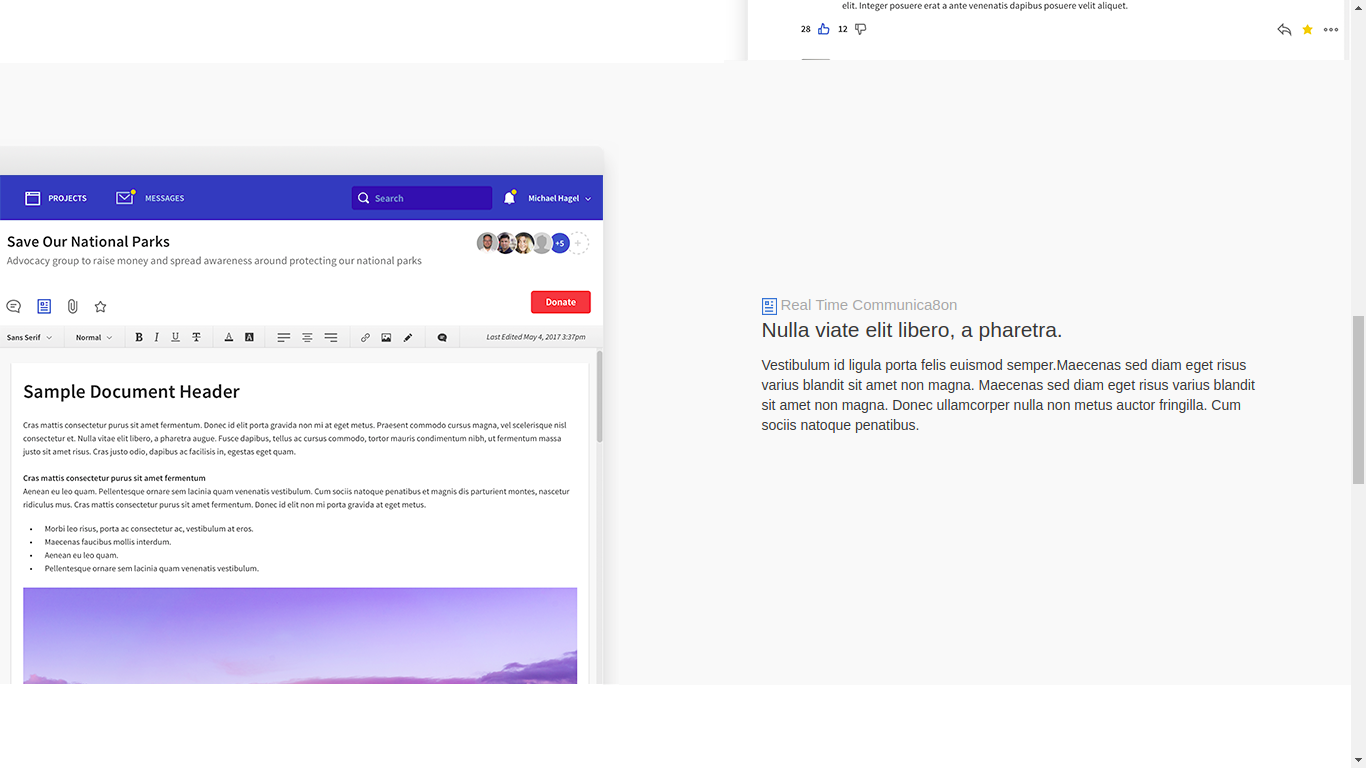Click the document editor vertical scrollbar
This screenshot has width=1366, height=768.
(x=600, y=395)
